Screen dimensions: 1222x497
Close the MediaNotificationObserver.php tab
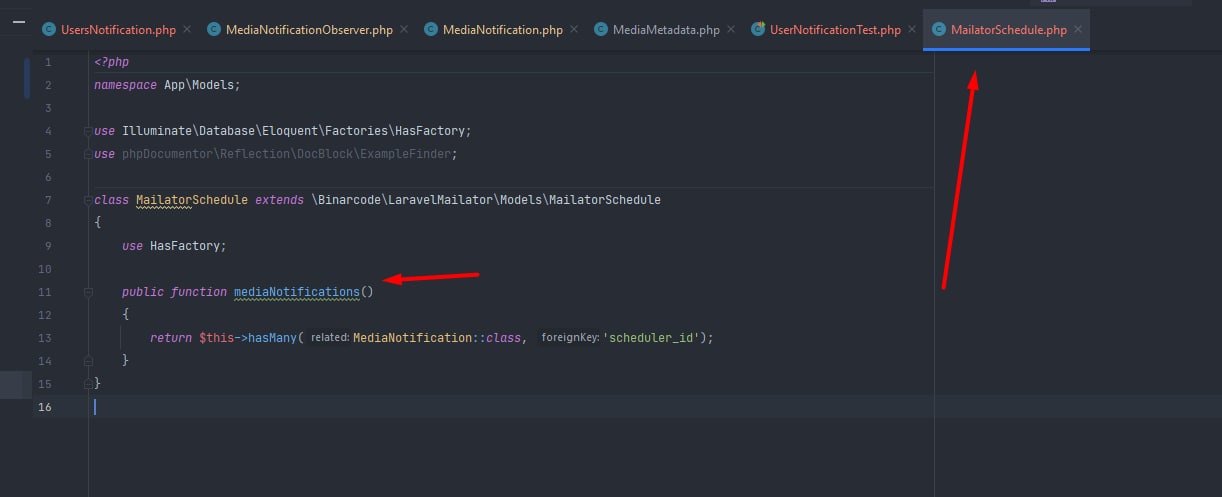tap(403, 30)
